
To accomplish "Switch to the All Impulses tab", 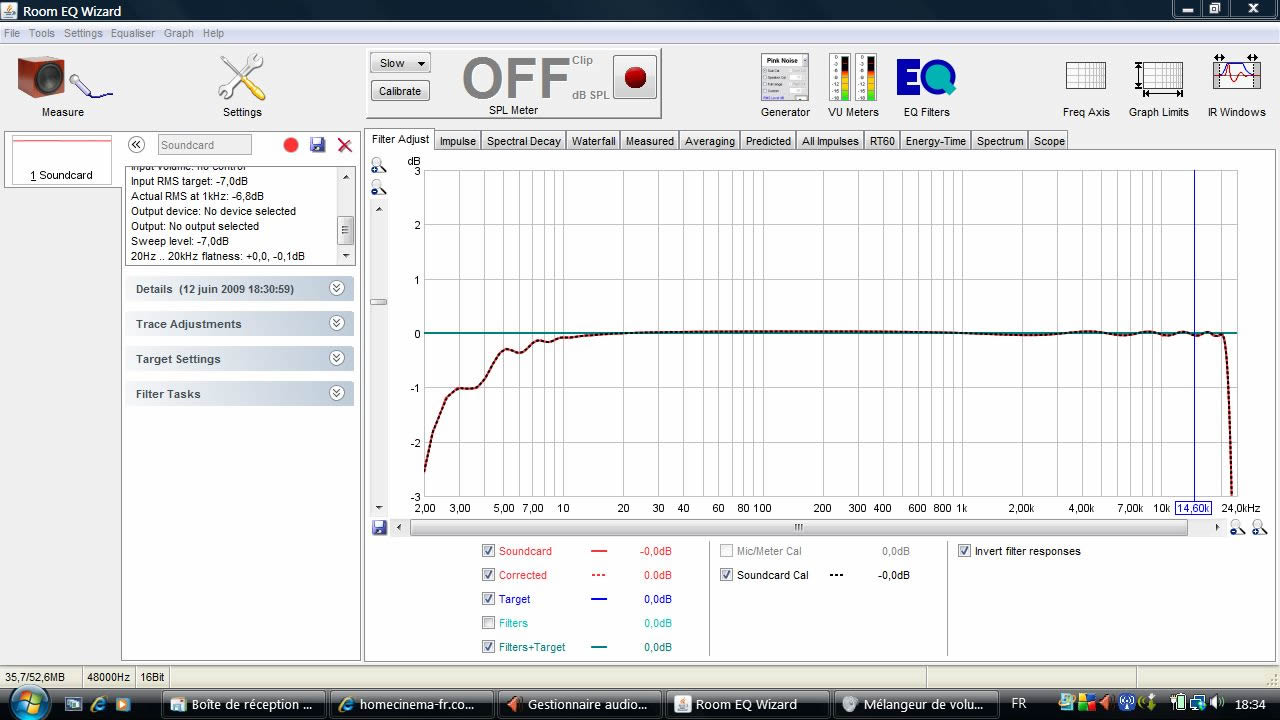I will (x=830, y=141).
